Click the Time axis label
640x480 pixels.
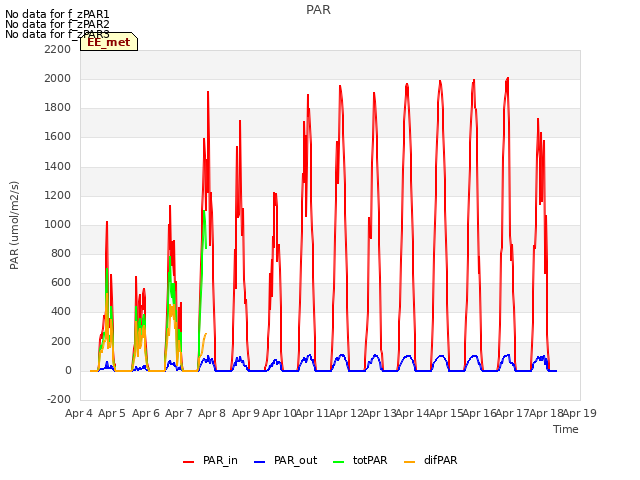[x=566, y=429]
